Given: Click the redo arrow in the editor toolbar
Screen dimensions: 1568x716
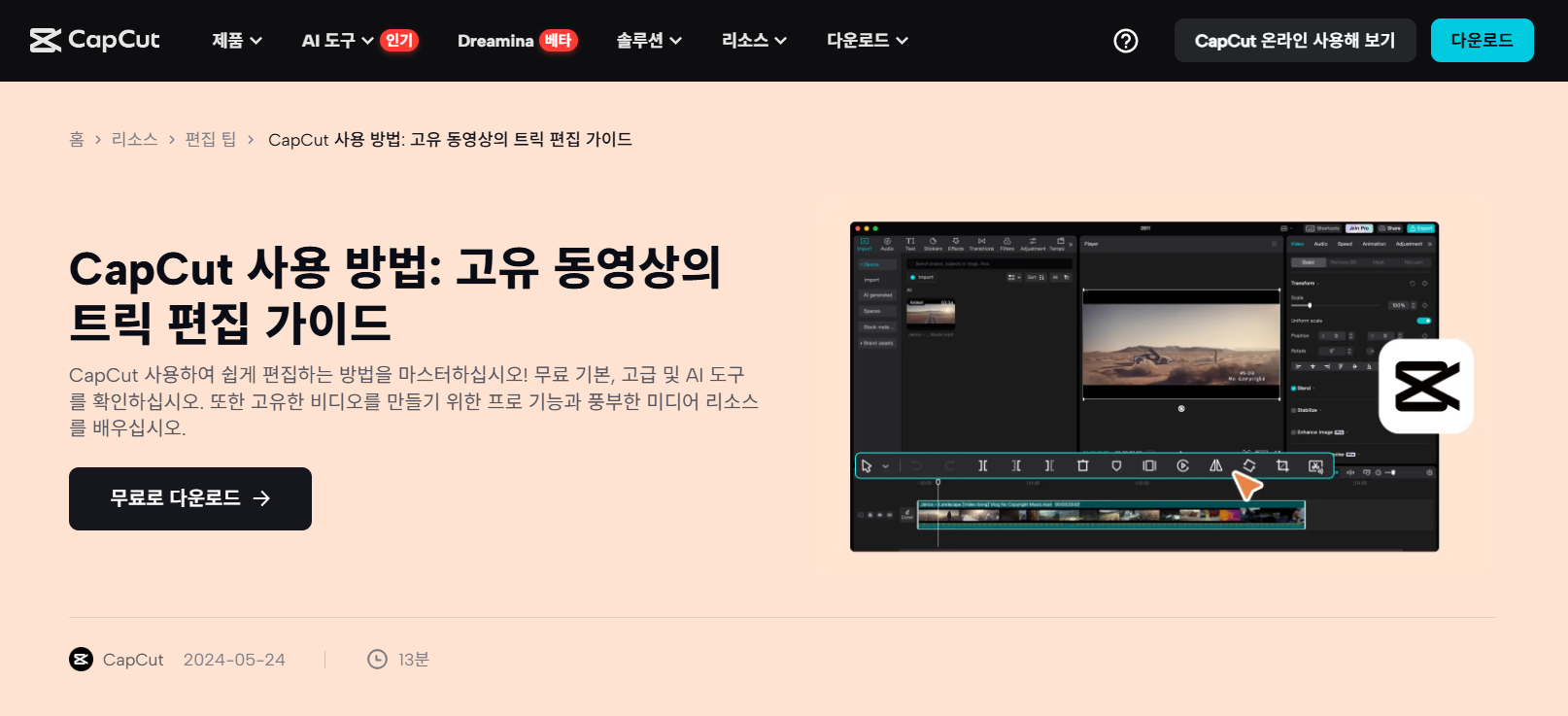Looking at the screenshot, I should coord(950,465).
